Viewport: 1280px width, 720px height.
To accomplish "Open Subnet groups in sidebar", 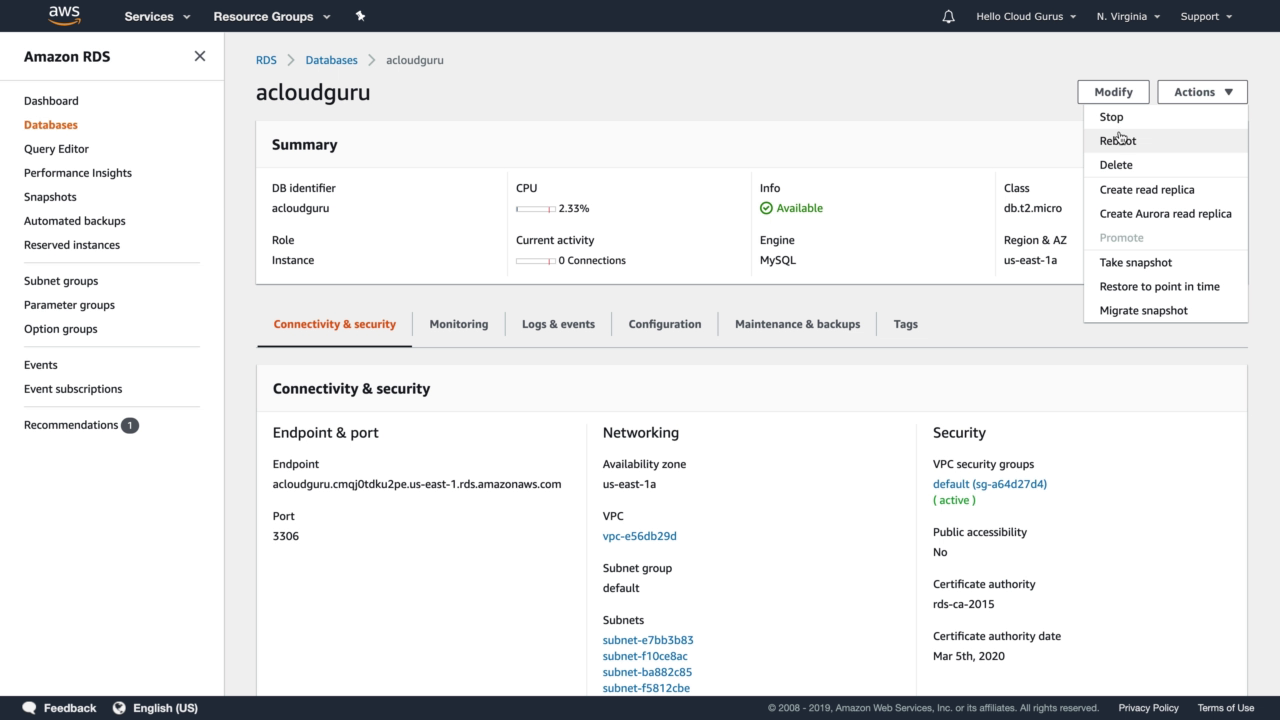I will point(61,281).
